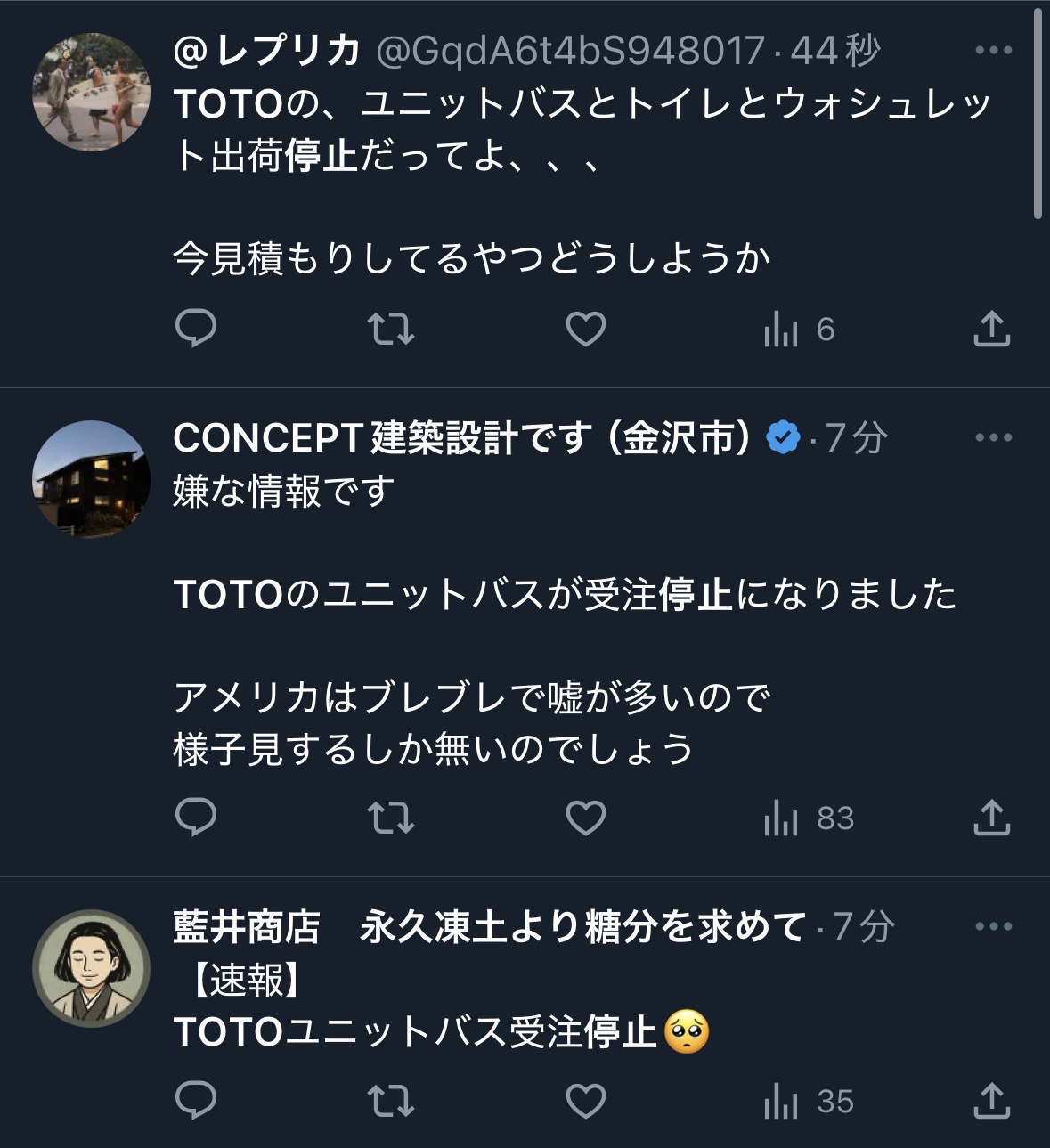Screen dimensions: 1050x1148
Task: Share the @レプリカ tweet
Action: pos(991,329)
